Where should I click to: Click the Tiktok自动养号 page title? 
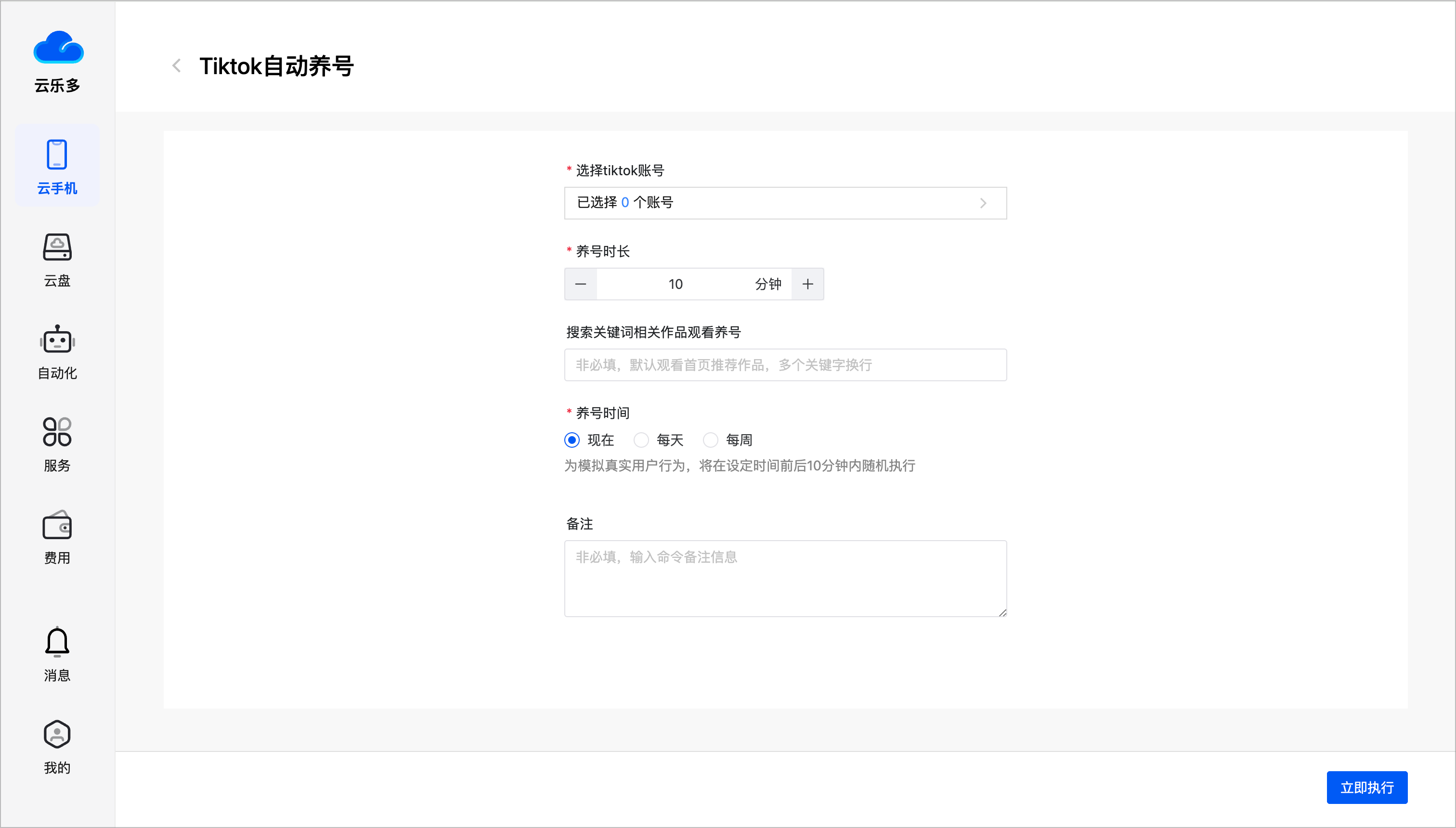[x=276, y=66]
